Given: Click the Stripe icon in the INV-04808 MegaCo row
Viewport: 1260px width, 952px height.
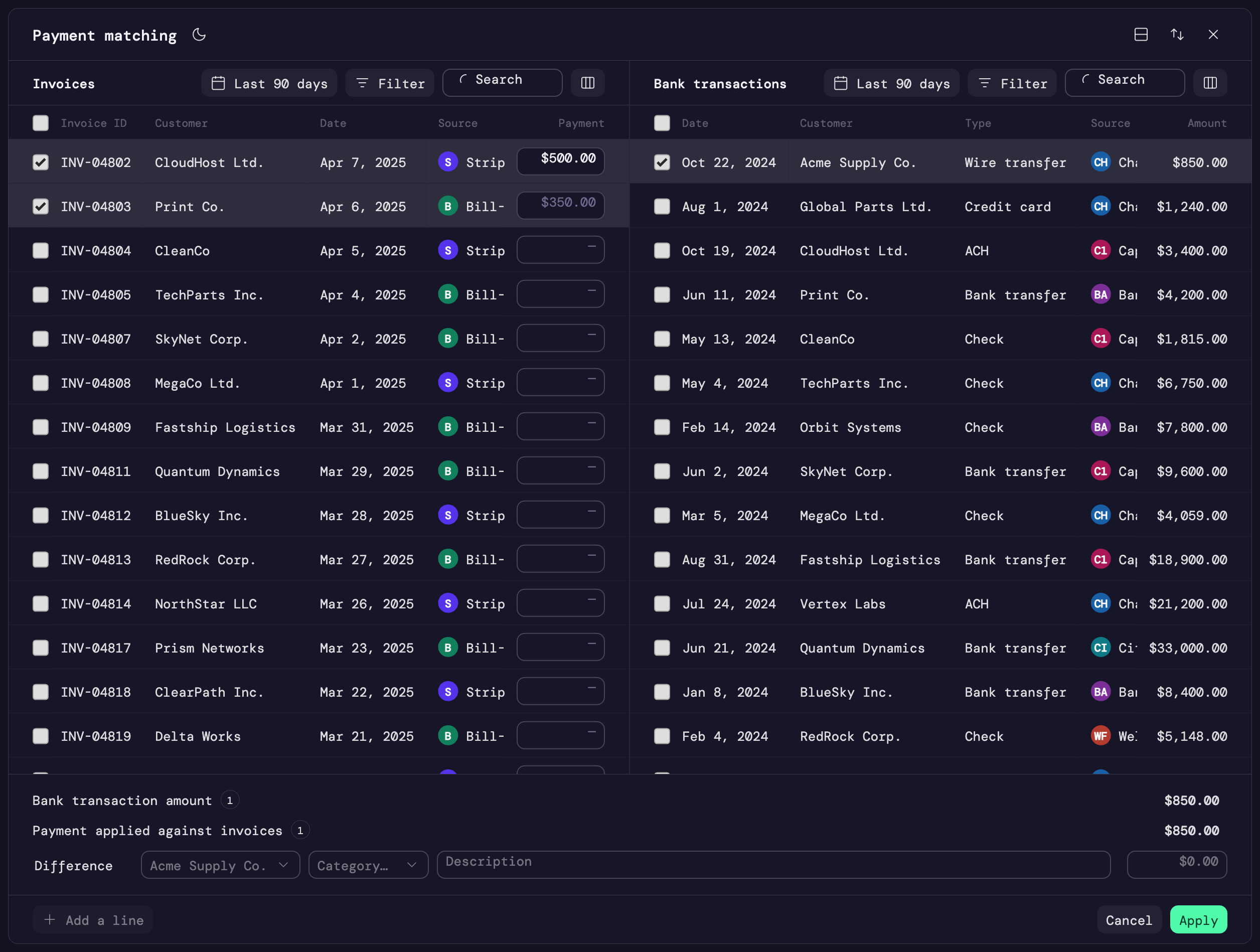Looking at the screenshot, I should (x=448, y=382).
